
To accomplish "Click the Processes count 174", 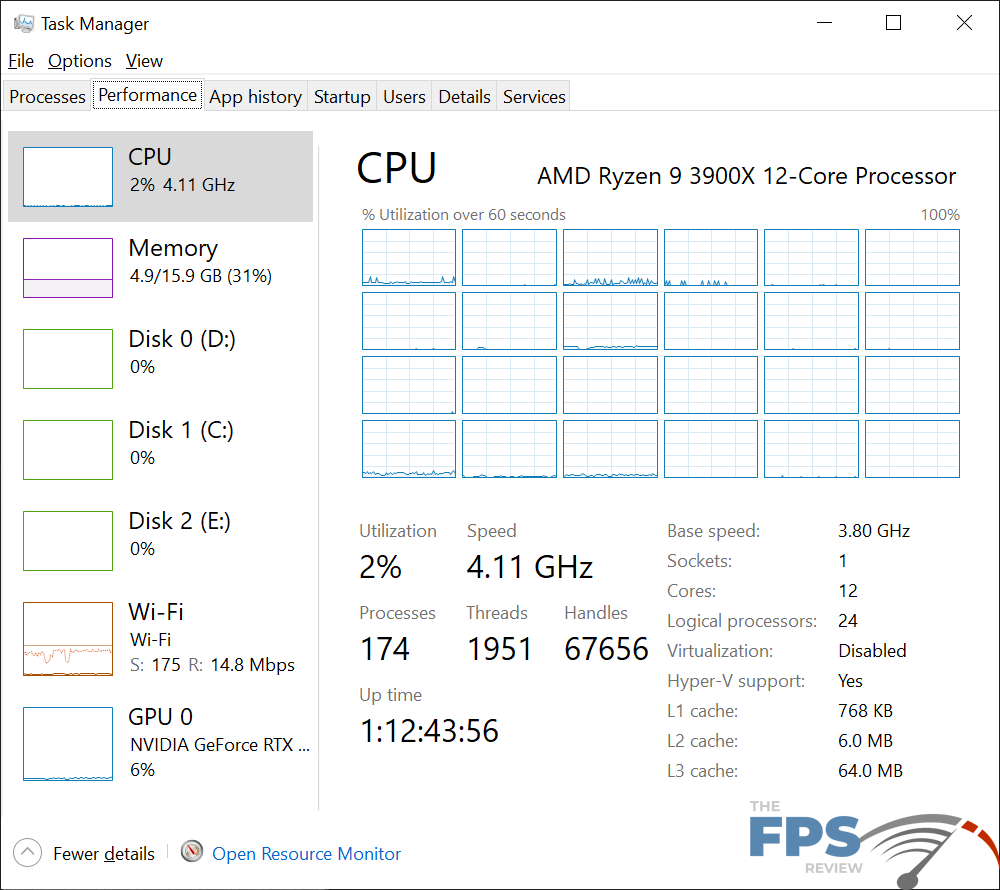I will (385, 649).
